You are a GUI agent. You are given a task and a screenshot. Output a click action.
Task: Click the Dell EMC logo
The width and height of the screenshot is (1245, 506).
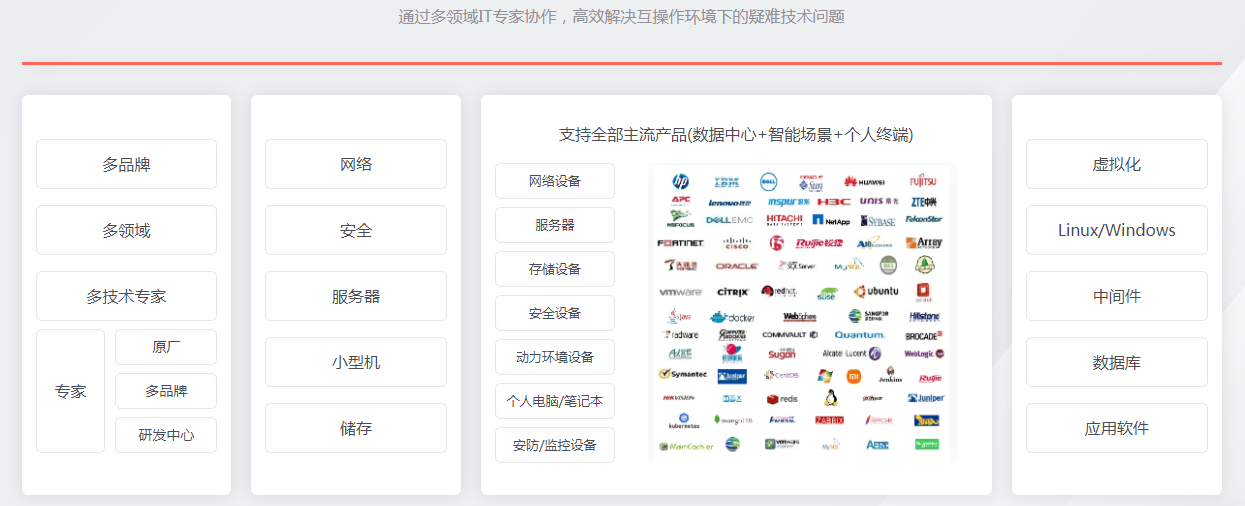click(730, 220)
